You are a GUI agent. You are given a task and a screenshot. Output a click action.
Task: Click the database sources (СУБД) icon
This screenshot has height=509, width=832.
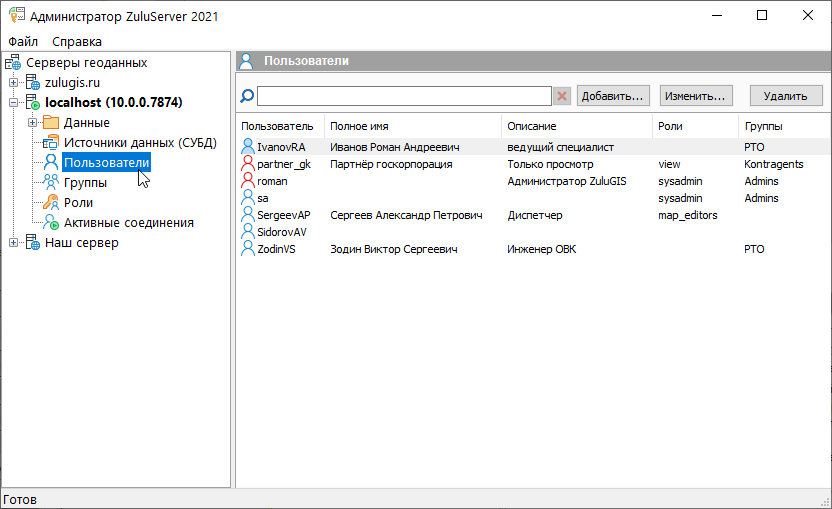coord(51,143)
